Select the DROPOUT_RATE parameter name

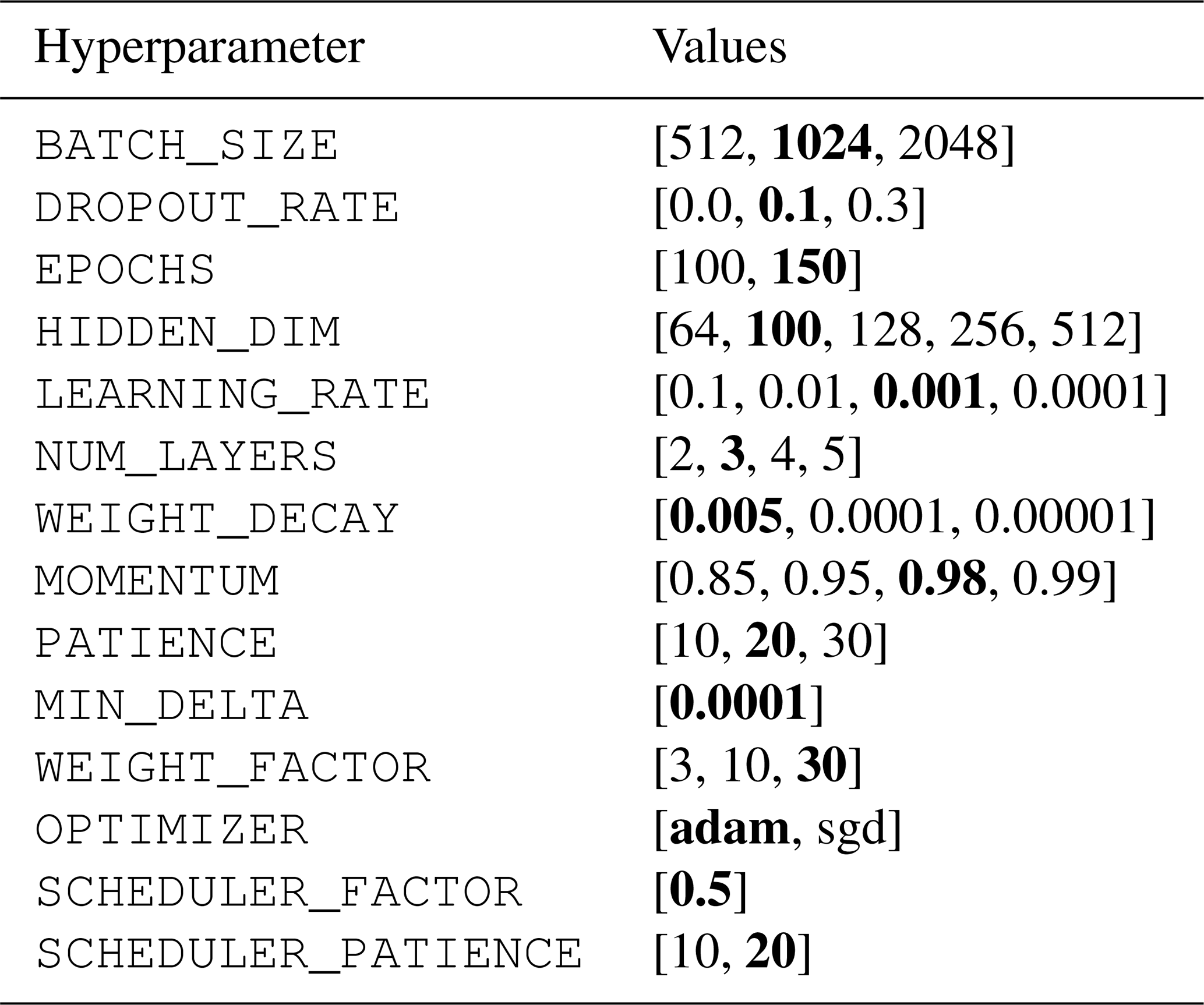pyautogui.click(x=217, y=208)
